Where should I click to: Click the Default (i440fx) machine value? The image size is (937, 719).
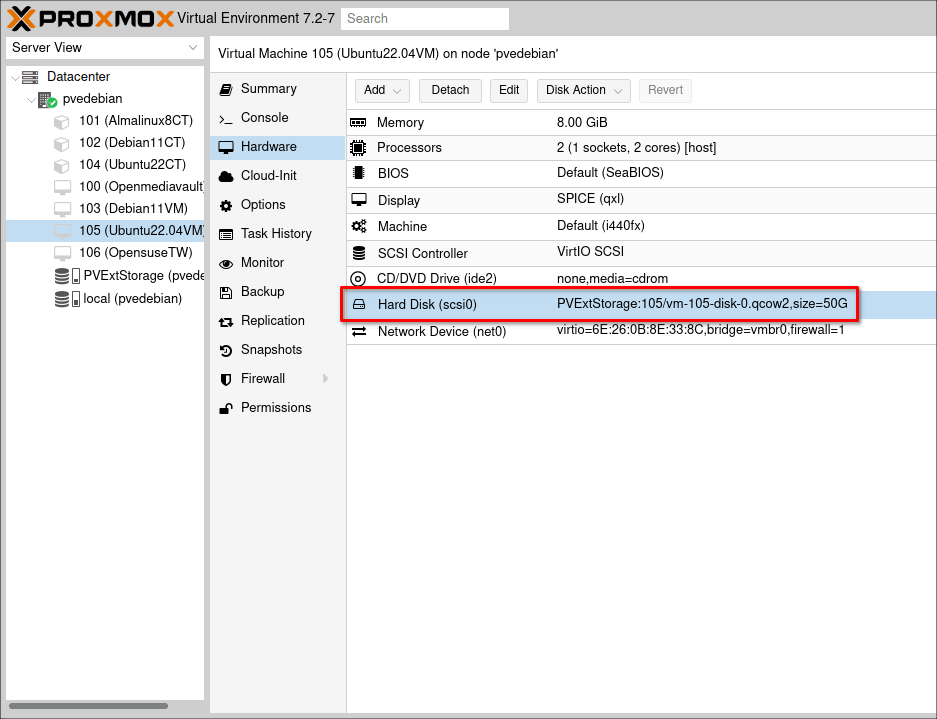coord(601,226)
